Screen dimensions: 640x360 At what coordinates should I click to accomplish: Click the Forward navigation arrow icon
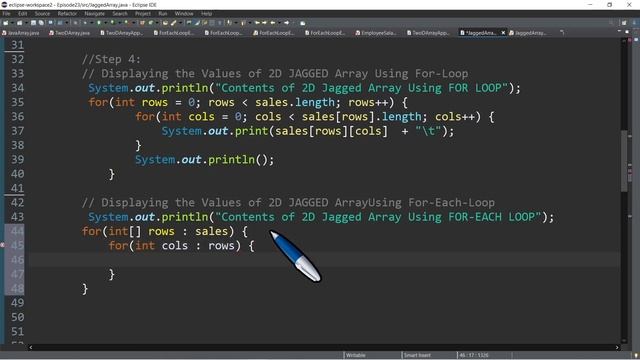pos(287,23)
